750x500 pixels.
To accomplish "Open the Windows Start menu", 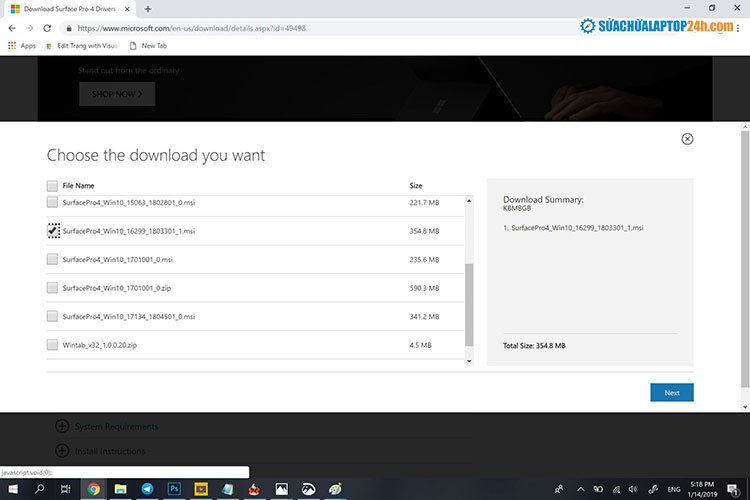I will click(x=13, y=489).
